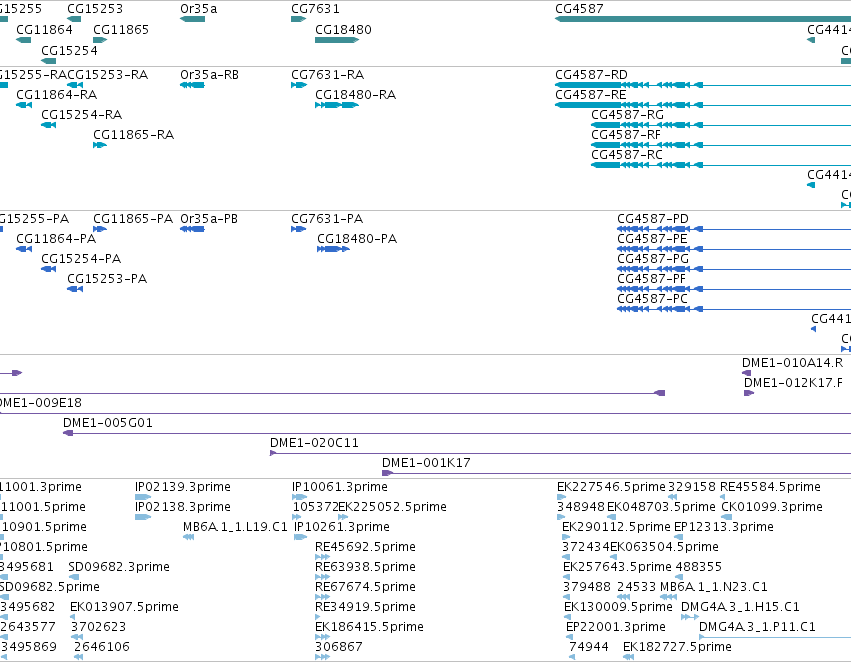Click protein CG4587-PC label

[x=652, y=299]
